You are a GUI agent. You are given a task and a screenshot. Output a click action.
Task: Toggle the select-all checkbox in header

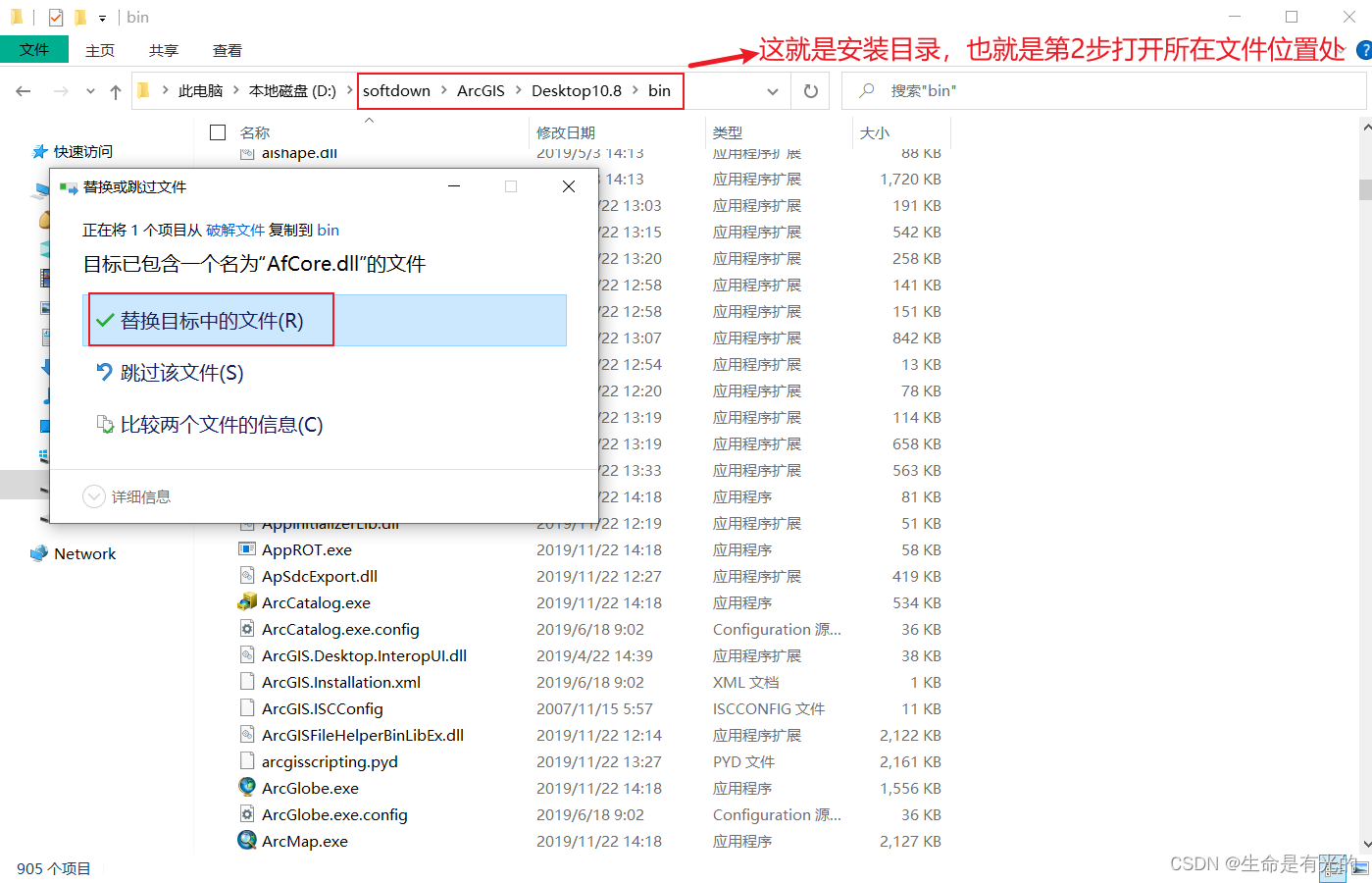pyautogui.click(x=219, y=131)
